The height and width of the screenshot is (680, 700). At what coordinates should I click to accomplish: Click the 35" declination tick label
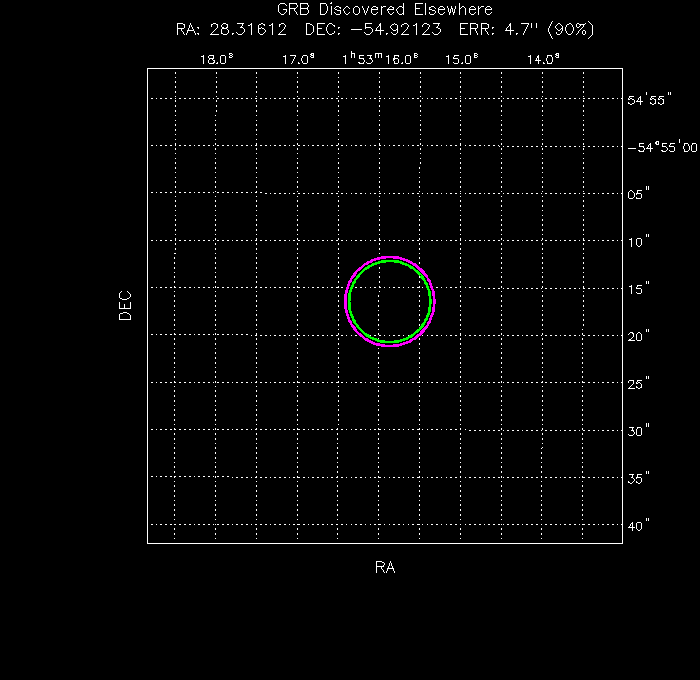point(638,479)
